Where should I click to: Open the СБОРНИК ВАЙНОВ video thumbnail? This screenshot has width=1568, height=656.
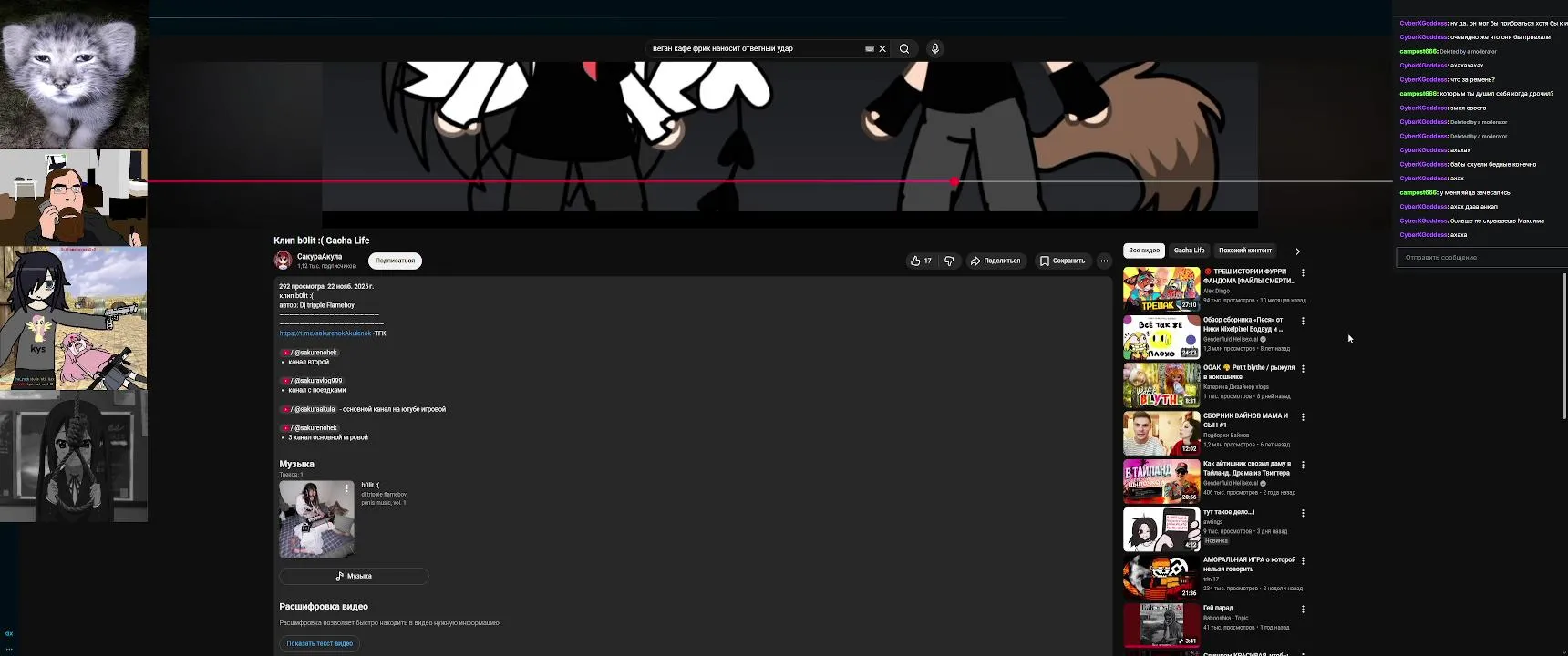[1161, 434]
